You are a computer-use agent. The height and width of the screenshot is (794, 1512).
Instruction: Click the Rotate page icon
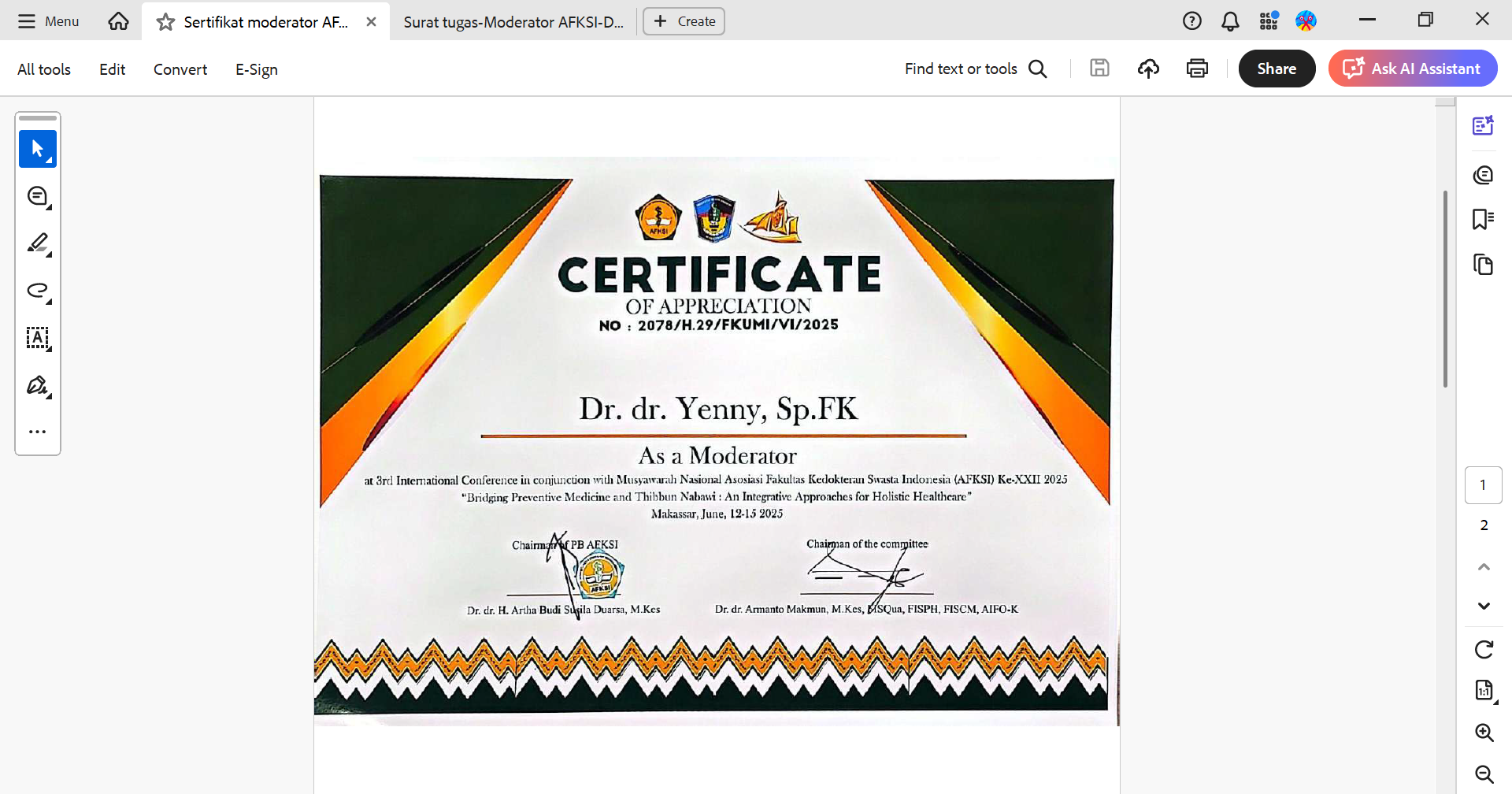pyautogui.click(x=1484, y=650)
